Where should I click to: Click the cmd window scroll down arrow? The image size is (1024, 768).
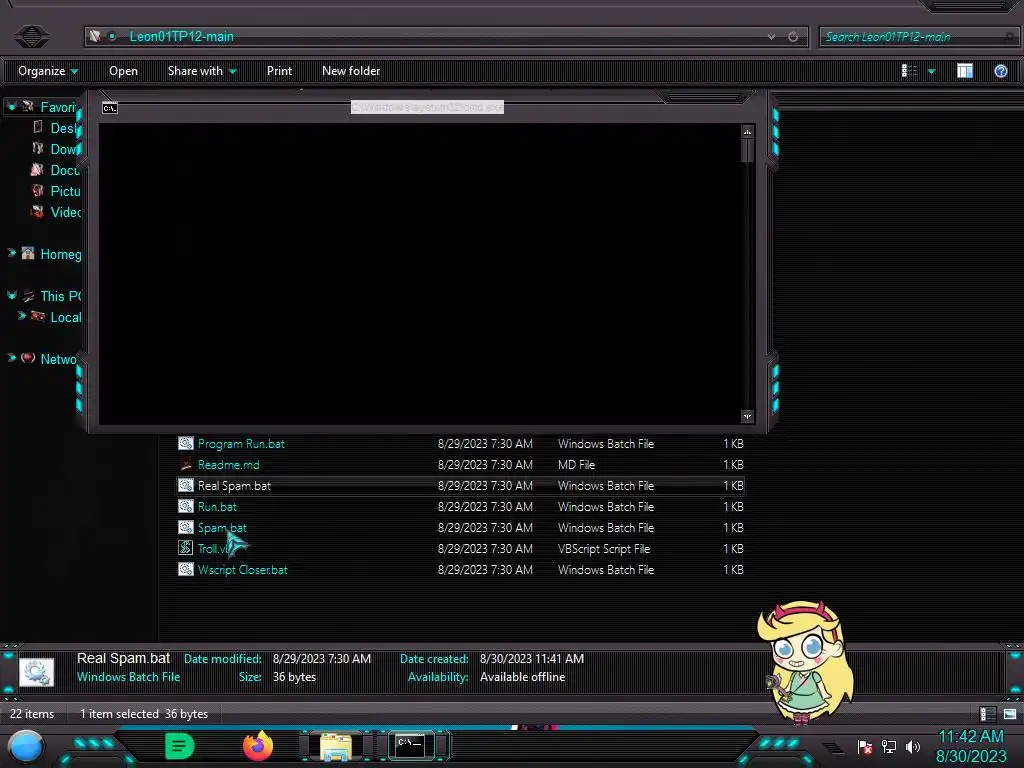point(747,416)
